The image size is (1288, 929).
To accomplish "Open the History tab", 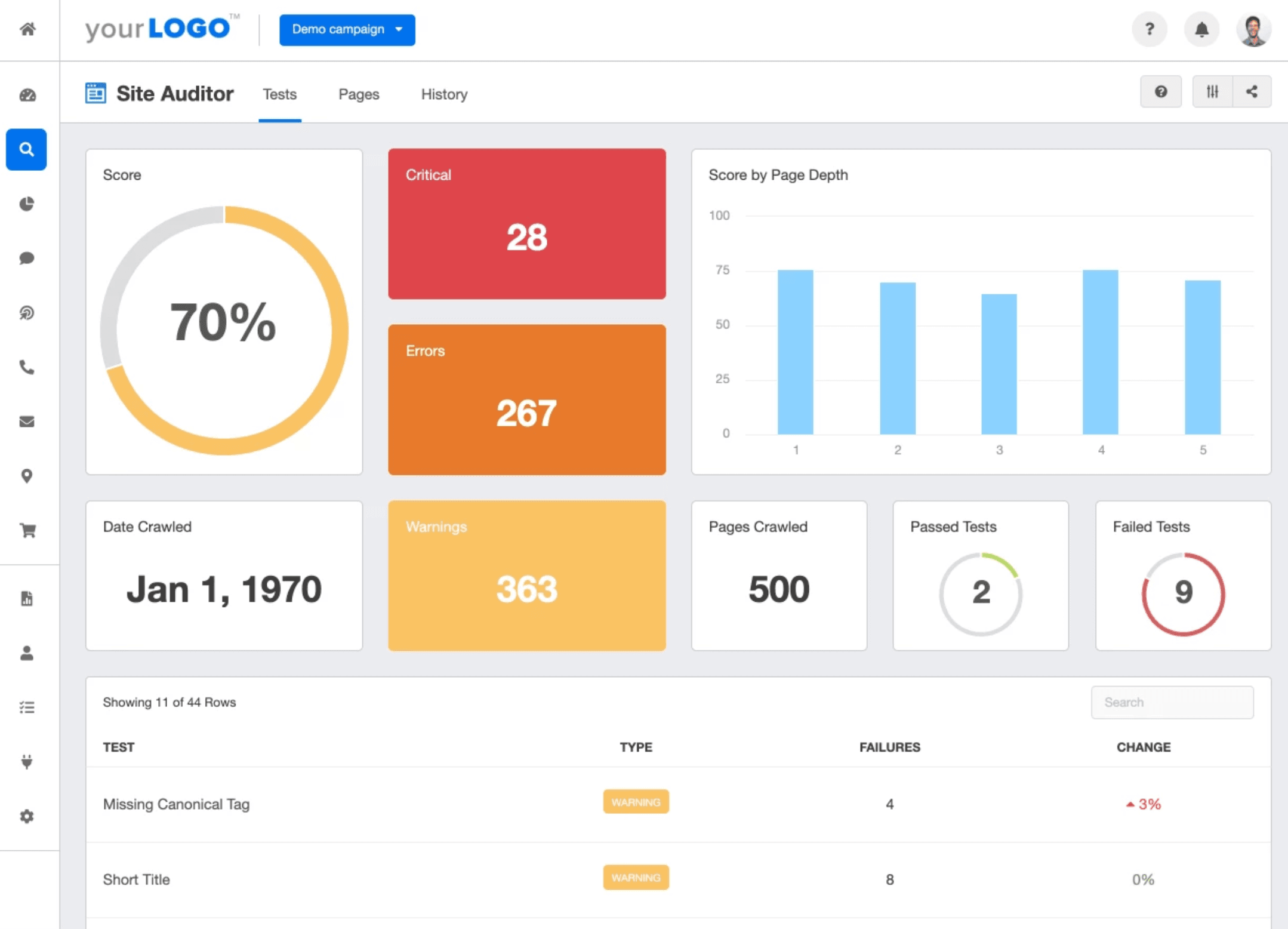I will click(443, 94).
